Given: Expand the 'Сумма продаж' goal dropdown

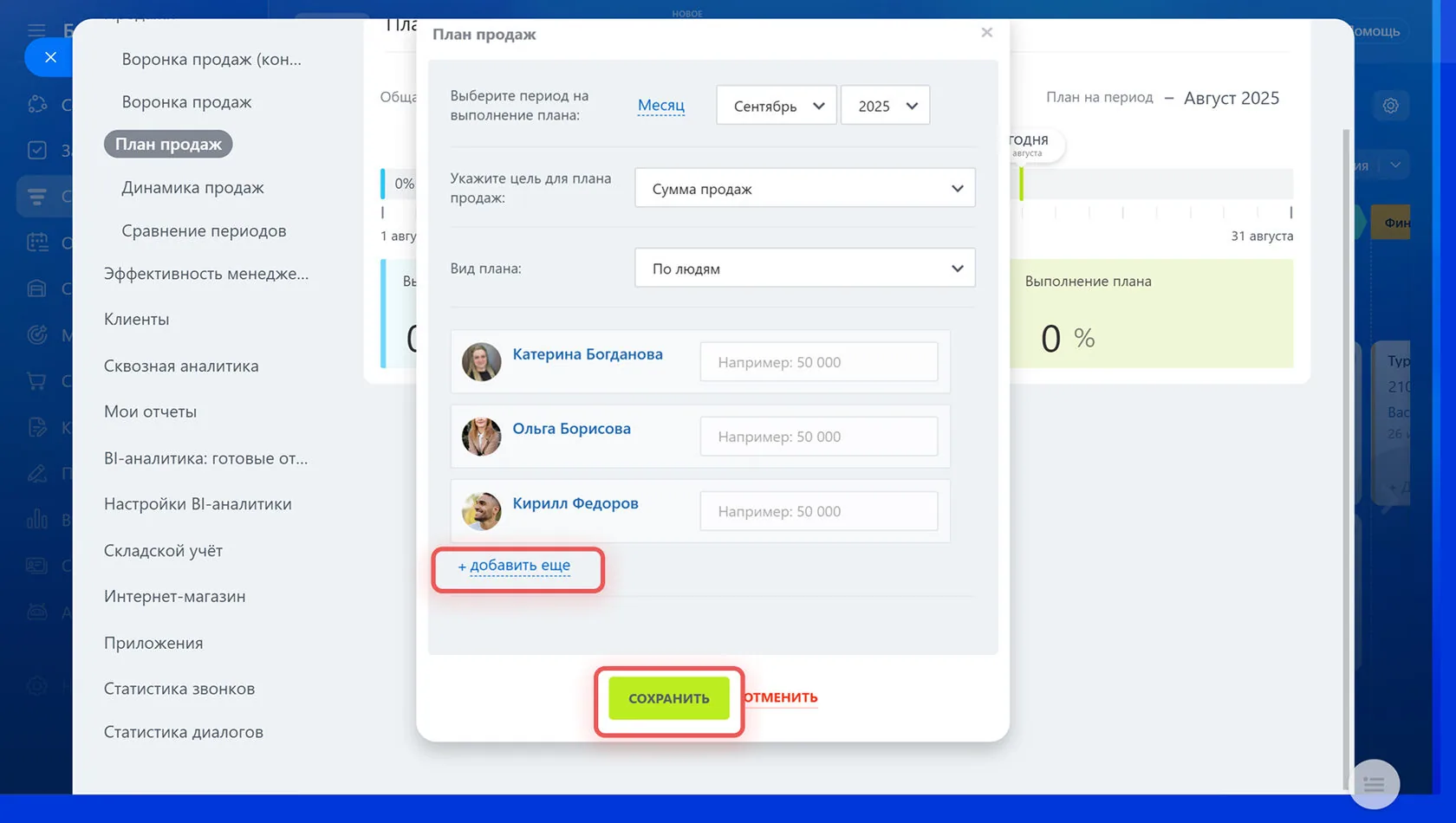Looking at the screenshot, I should point(805,188).
